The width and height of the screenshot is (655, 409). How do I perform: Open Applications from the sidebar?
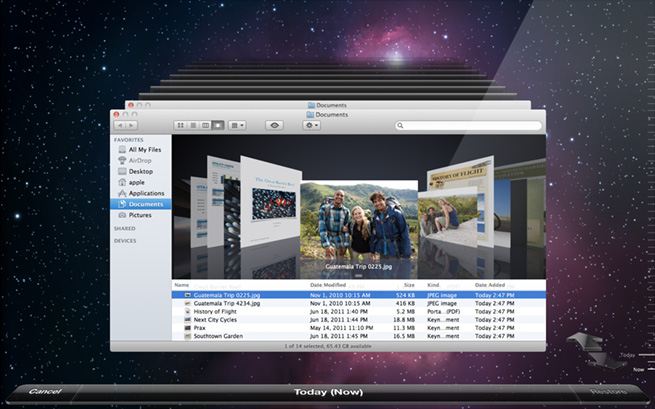[x=146, y=193]
